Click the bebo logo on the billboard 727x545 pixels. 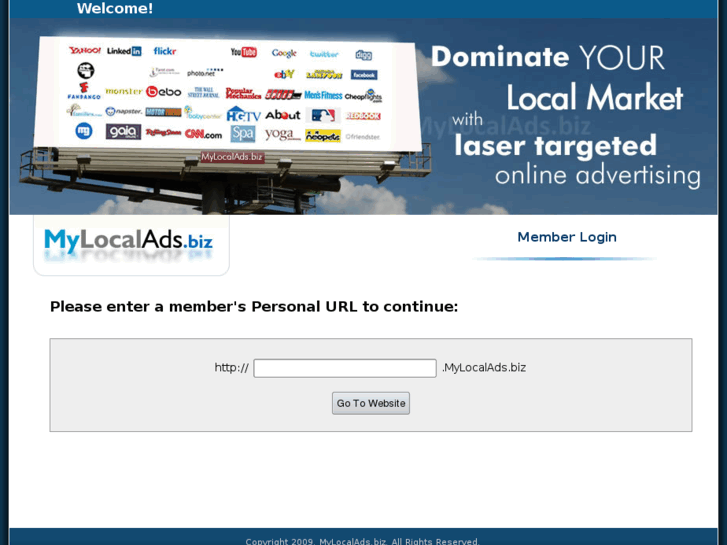163,92
